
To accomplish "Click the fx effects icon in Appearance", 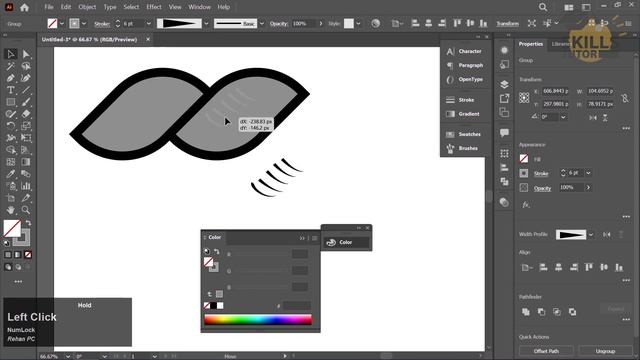I will pos(526,205).
